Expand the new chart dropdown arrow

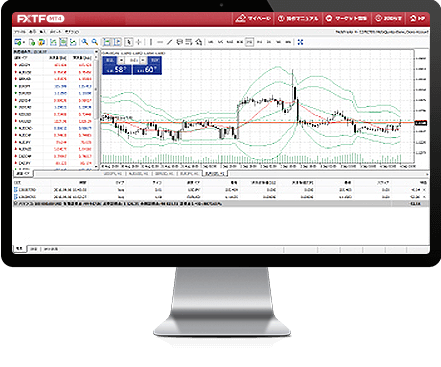24,42
